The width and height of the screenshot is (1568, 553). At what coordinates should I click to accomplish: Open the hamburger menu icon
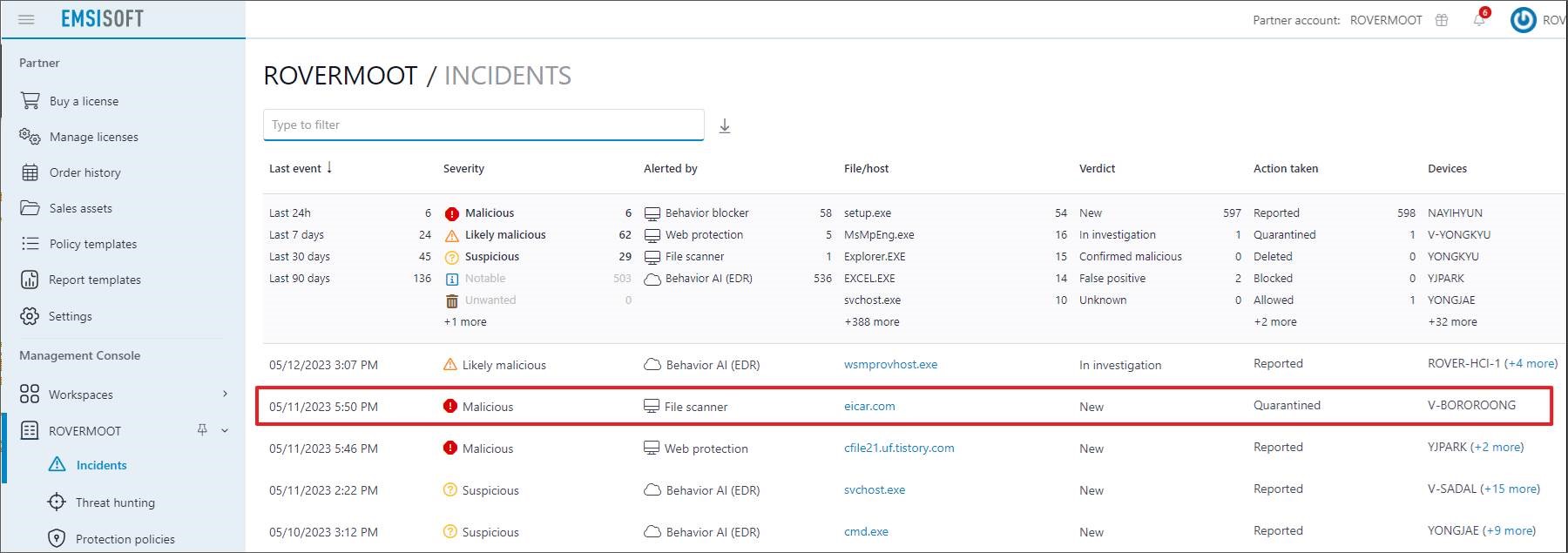coord(27,19)
